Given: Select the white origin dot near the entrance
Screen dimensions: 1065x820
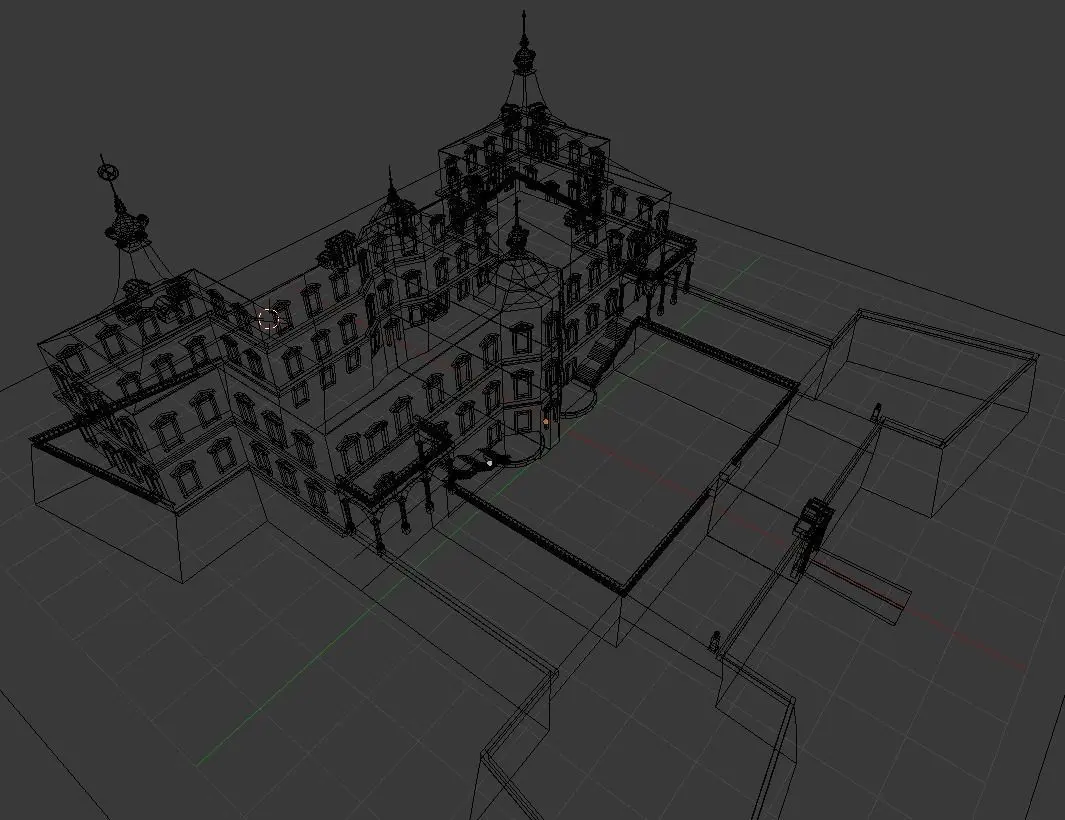Looking at the screenshot, I should point(490,463).
